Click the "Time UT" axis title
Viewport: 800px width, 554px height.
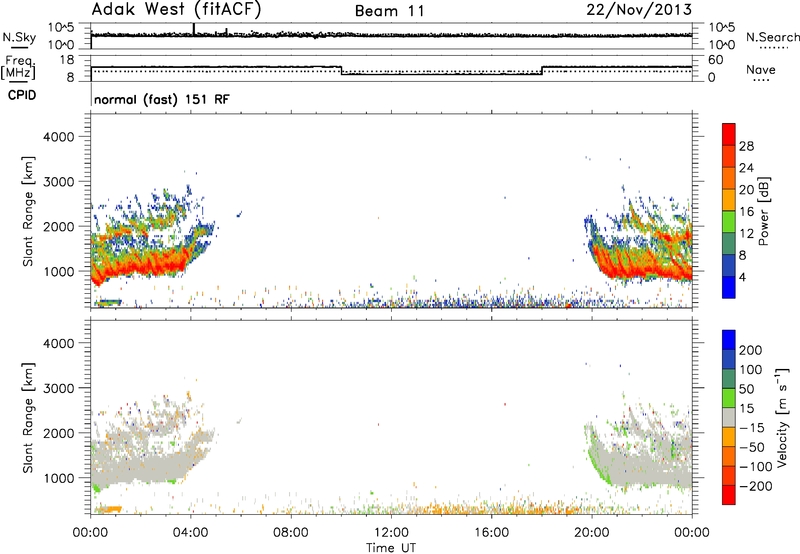coord(391,548)
